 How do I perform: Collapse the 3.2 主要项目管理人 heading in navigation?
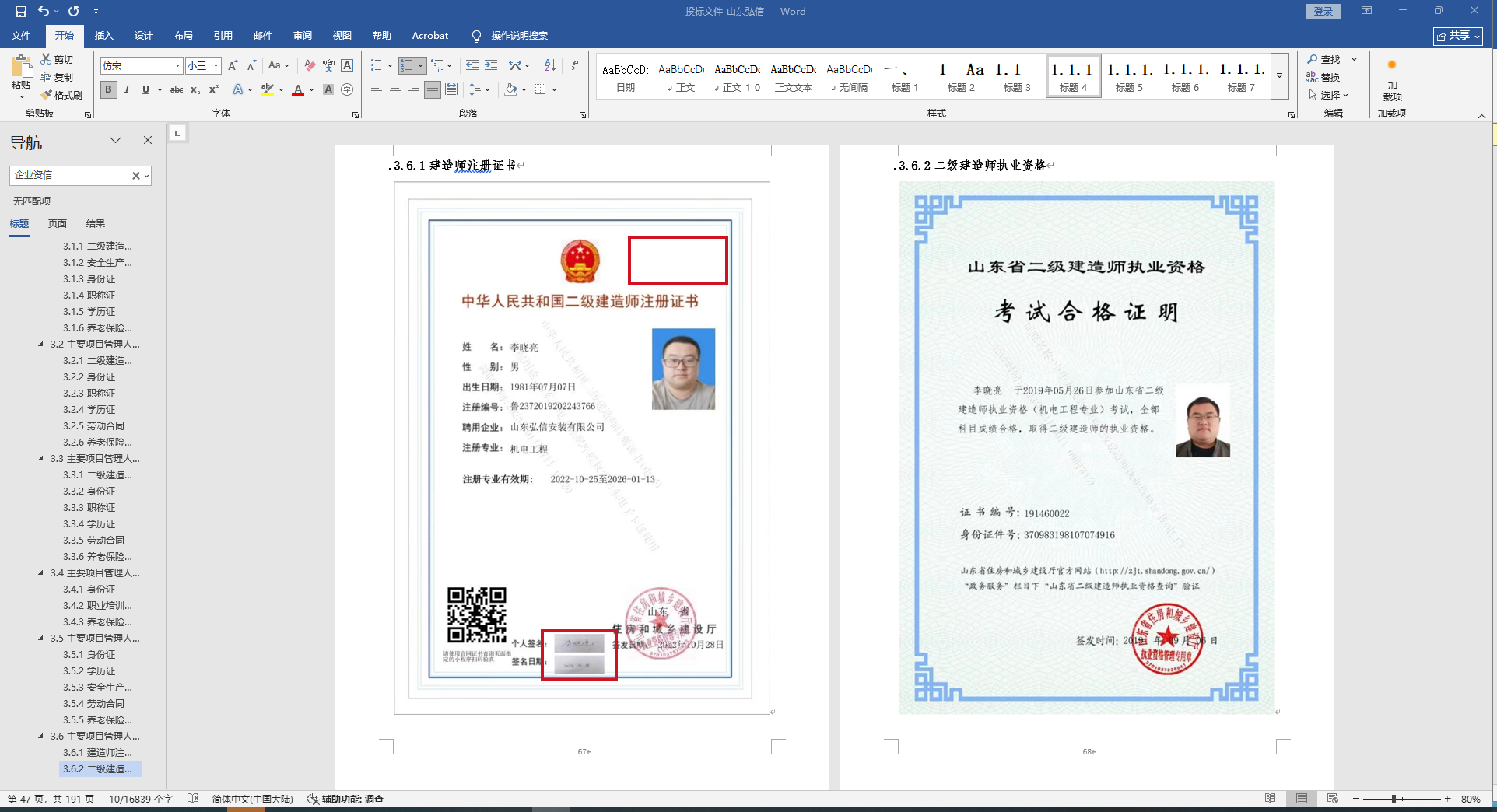(41, 344)
